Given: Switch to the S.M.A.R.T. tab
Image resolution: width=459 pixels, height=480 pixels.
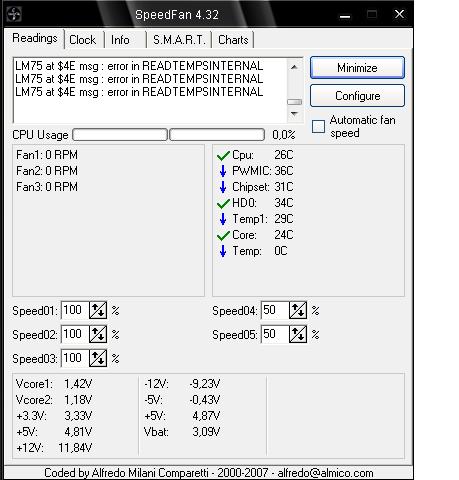Looking at the screenshot, I should point(179,40).
